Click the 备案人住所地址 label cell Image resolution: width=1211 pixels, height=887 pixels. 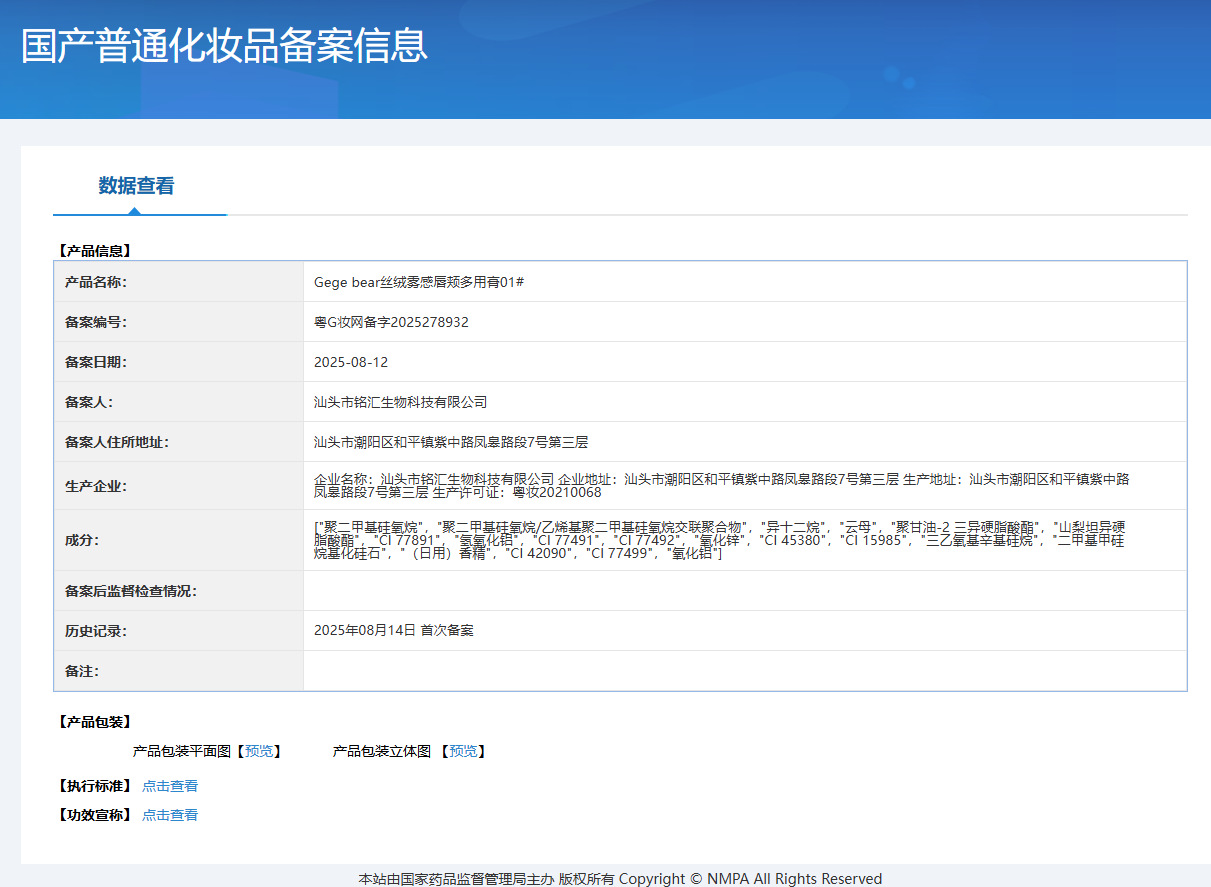(179, 442)
